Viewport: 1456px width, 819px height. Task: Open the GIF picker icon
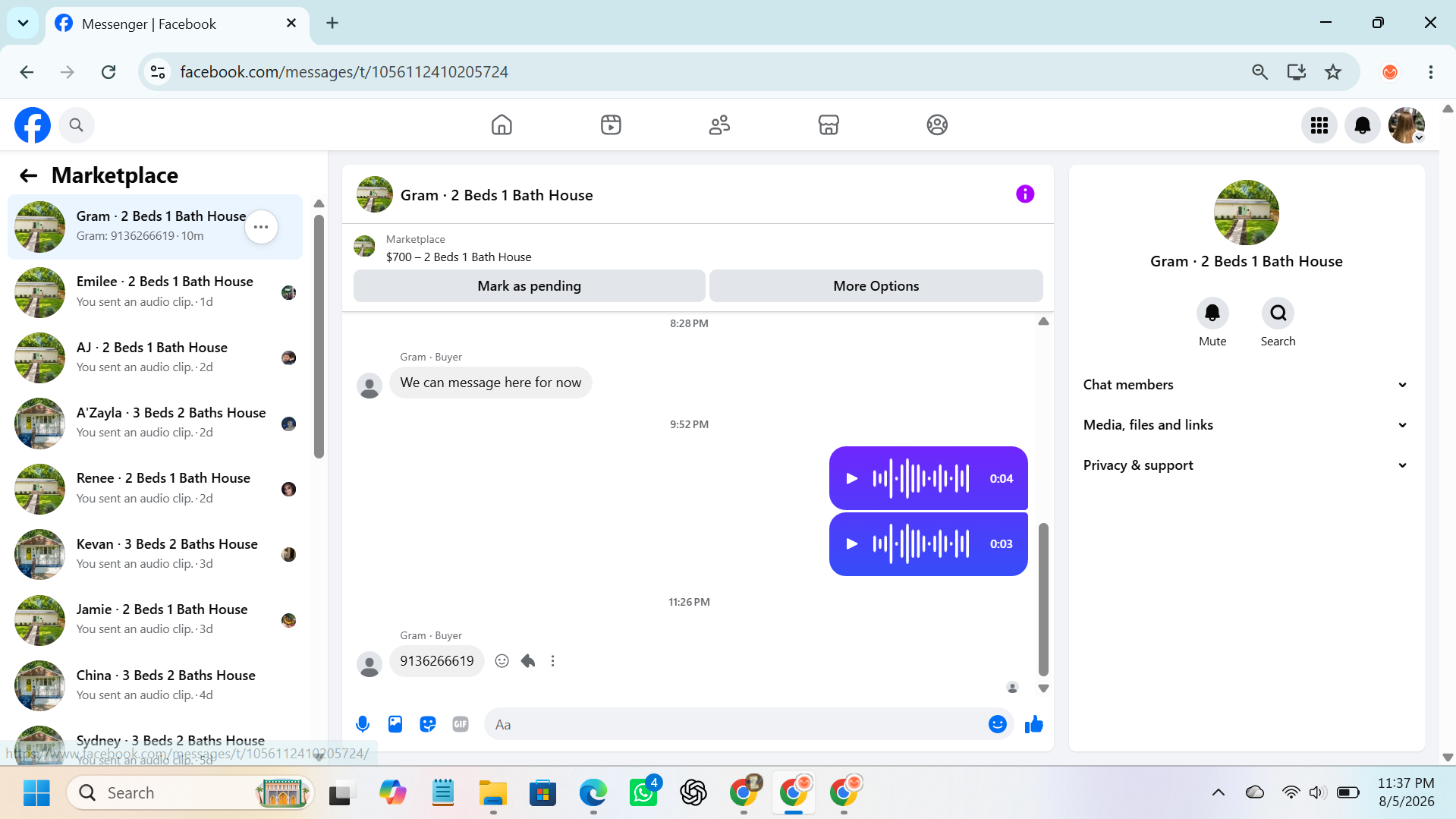click(x=461, y=724)
